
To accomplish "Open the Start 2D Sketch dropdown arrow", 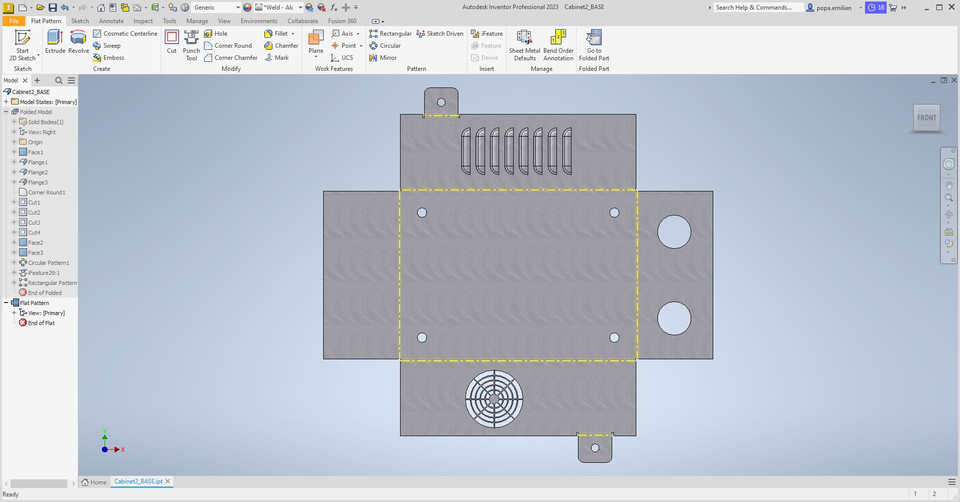I will click(x=39, y=56).
